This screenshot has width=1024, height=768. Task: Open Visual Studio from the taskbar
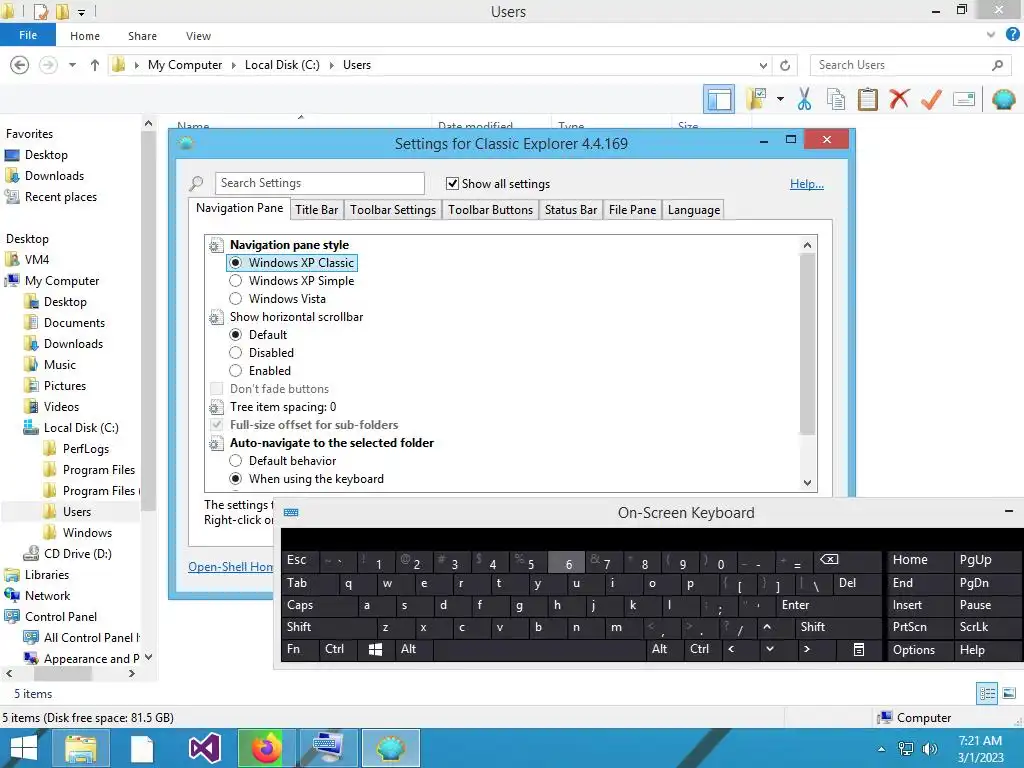(x=204, y=748)
